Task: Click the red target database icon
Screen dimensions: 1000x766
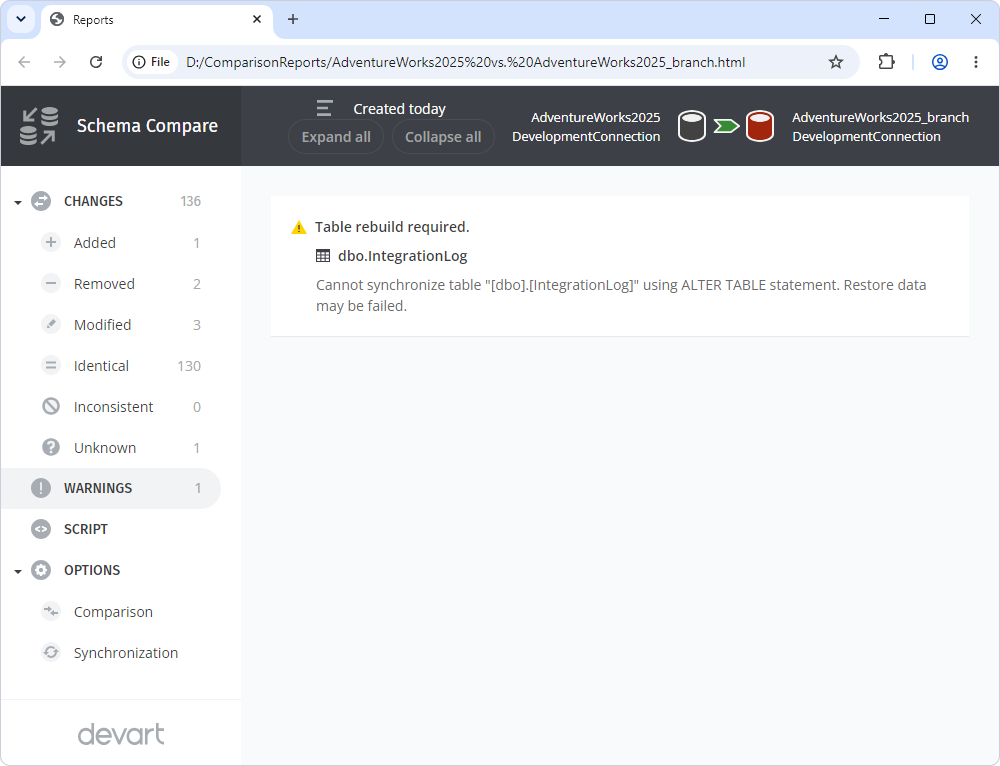Action: point(760,126)
